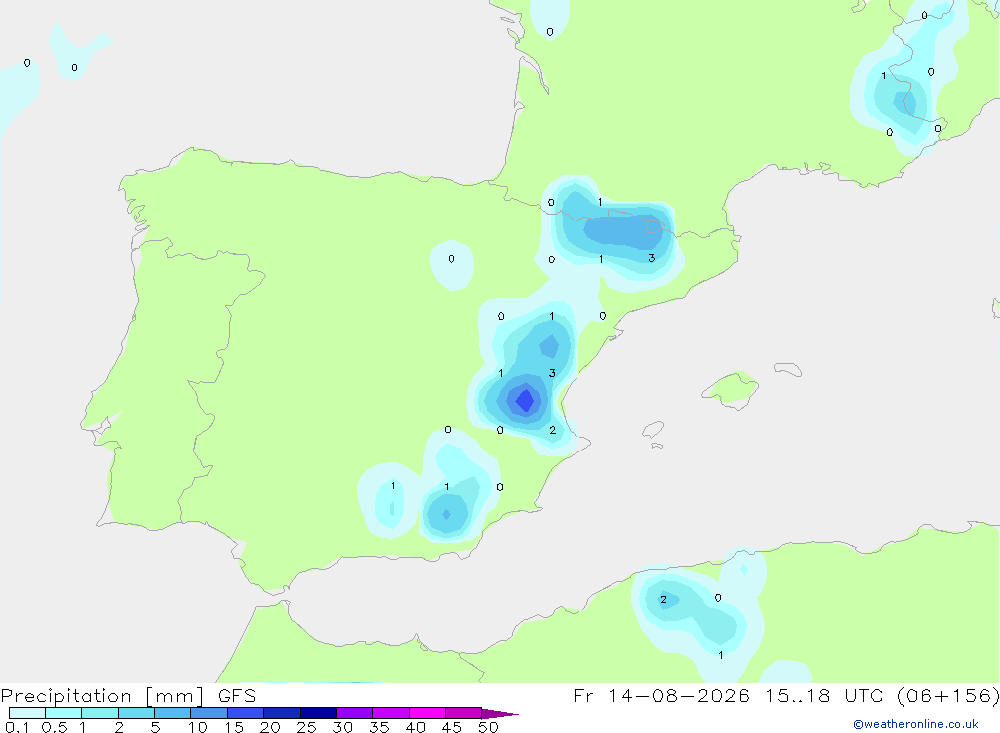Select the 40–45 mm magenta legend swatch

427,713
